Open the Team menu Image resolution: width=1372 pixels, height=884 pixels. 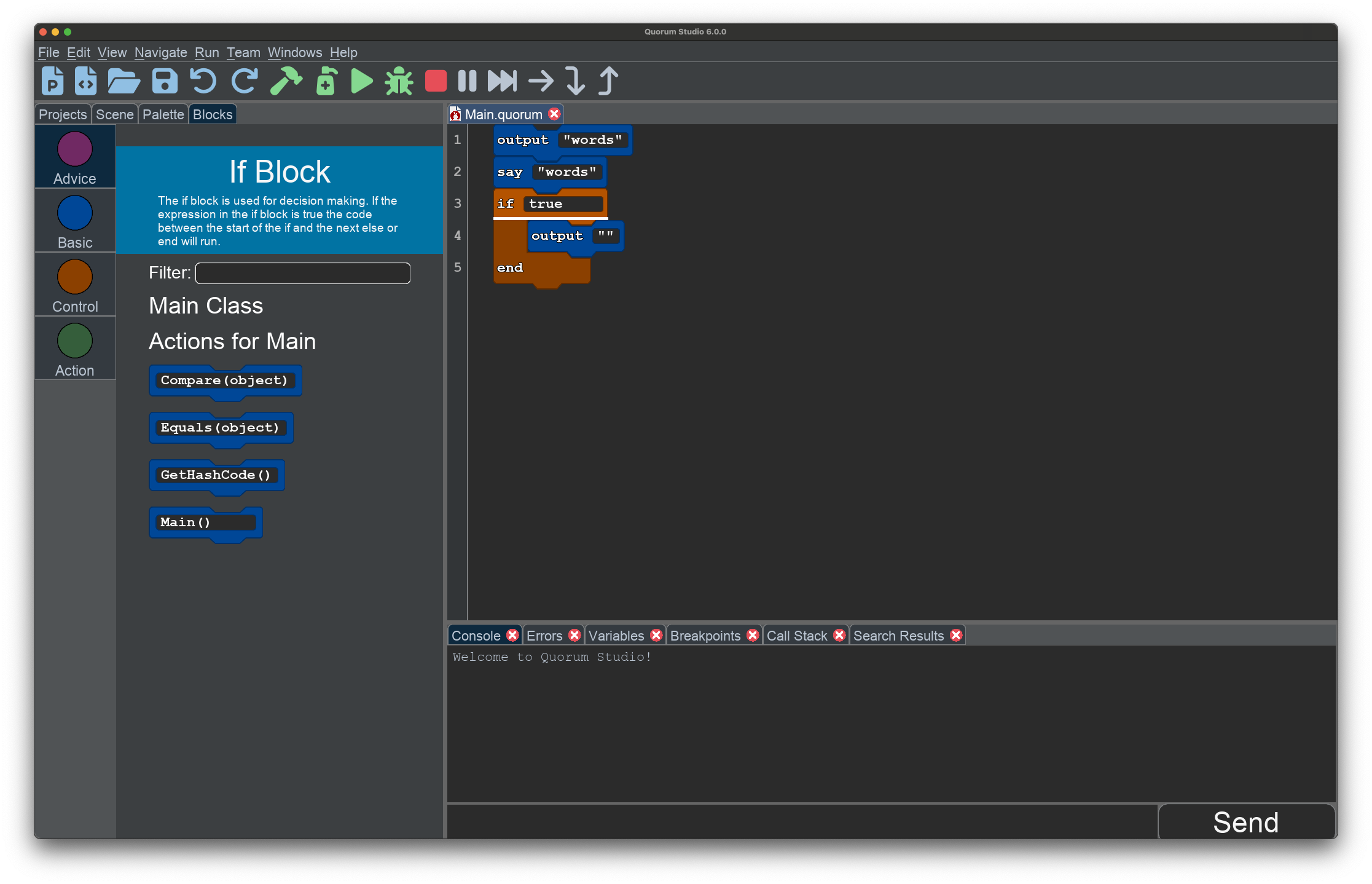tap(243, 52)
